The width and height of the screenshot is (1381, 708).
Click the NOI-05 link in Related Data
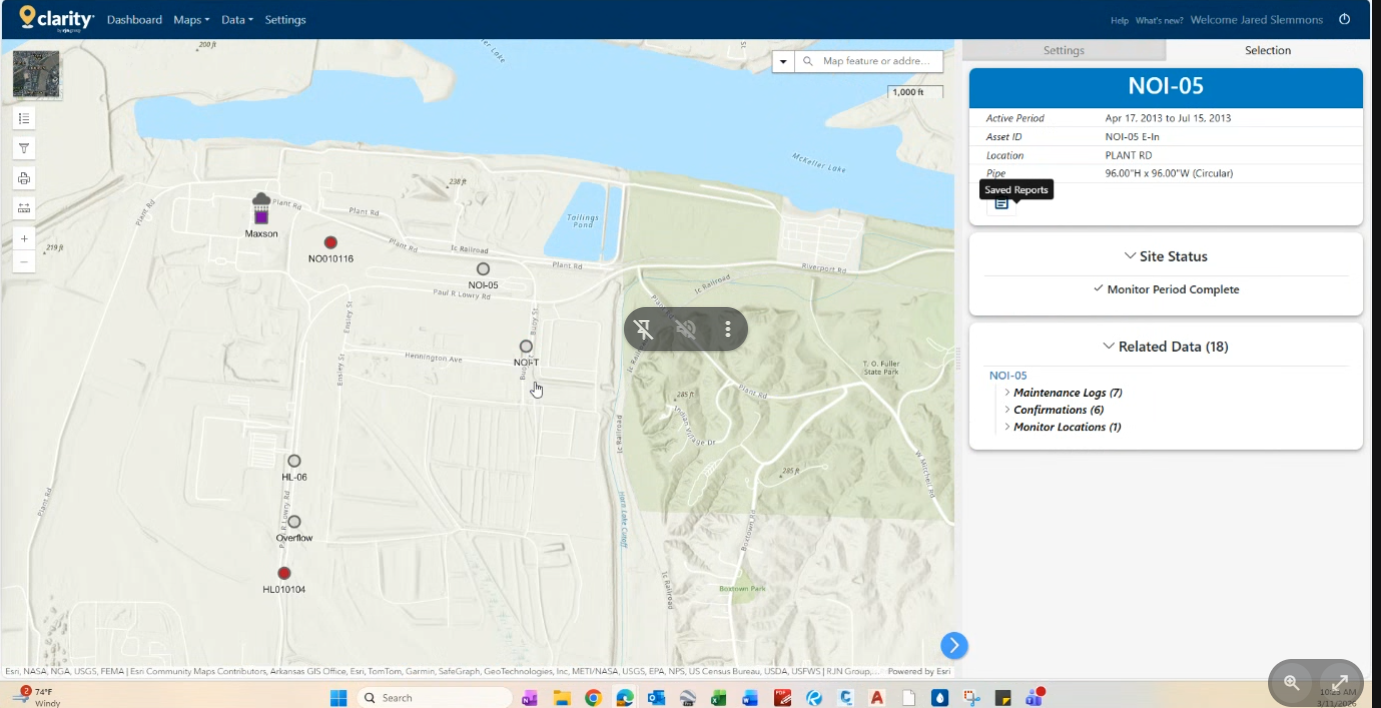click(1008, 376)
